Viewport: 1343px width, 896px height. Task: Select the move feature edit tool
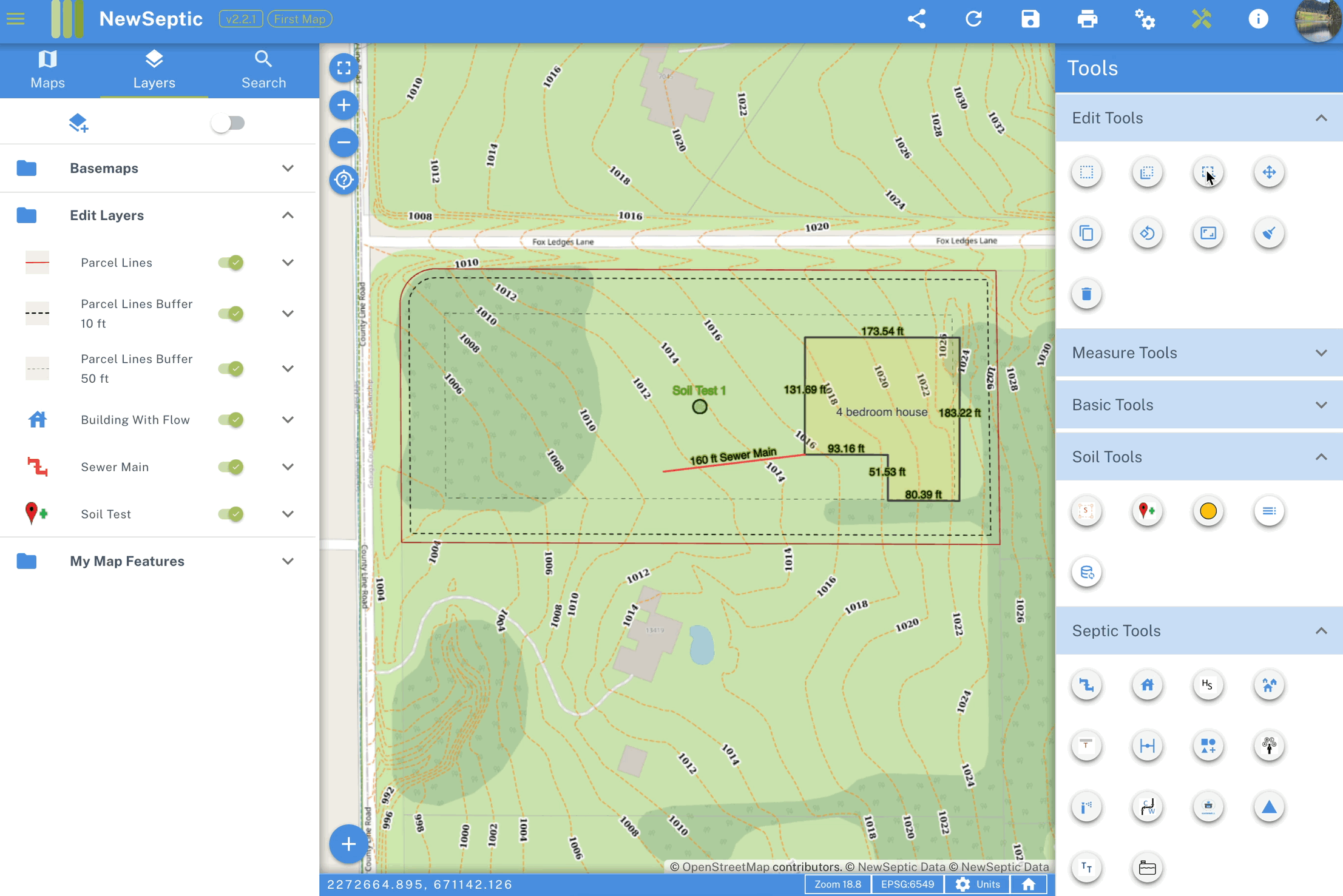click(x=1269, y=172)
